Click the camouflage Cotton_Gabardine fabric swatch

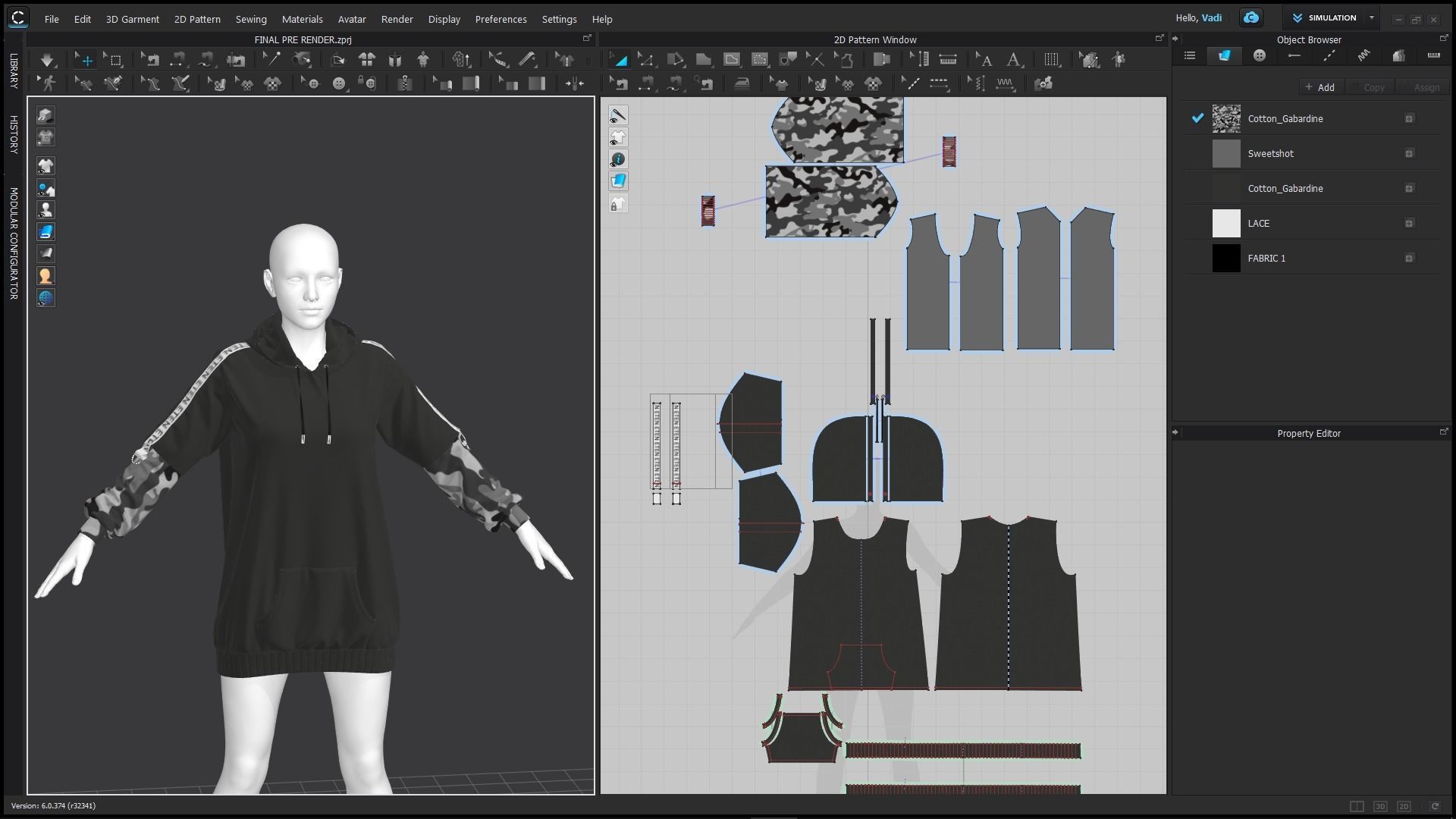coord(1226,118)
